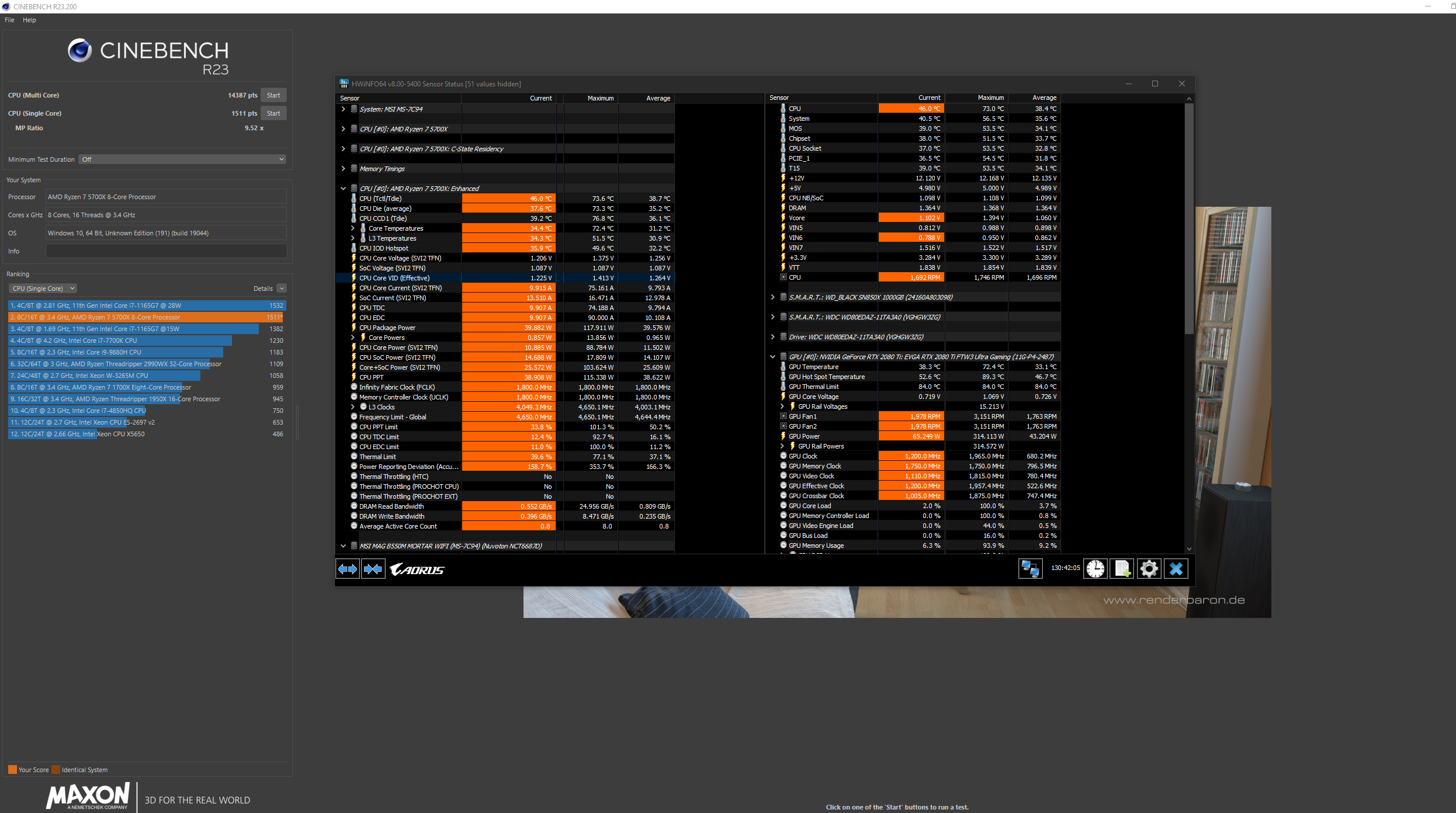Open HWiNFO sensor settings gear icon
This screenshot has width=1456, height=813.
[x=1149, y=568]
